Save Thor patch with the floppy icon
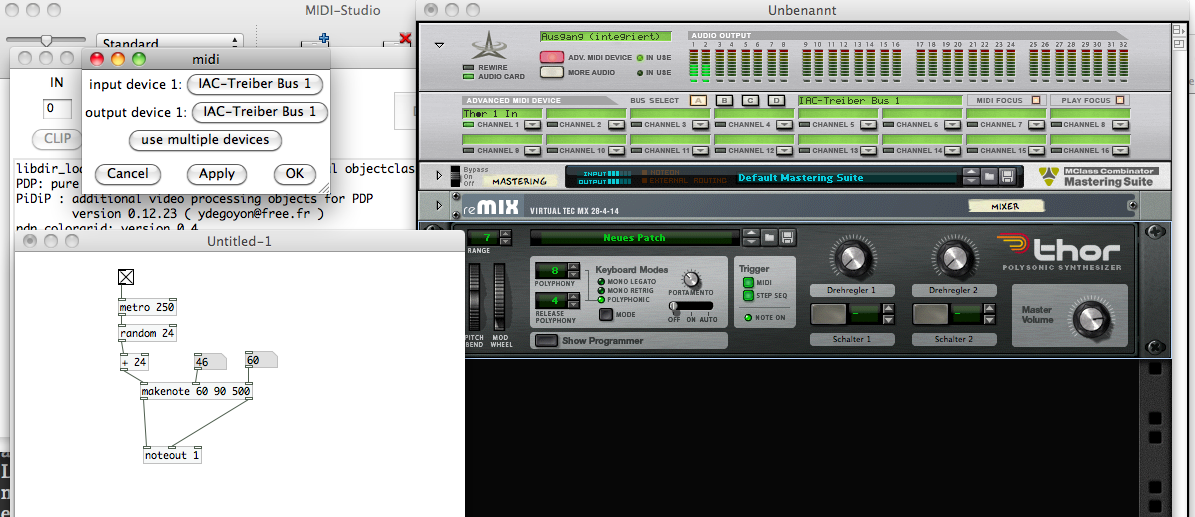Screen dimensions: 1195x517 (x=787, y=237)
